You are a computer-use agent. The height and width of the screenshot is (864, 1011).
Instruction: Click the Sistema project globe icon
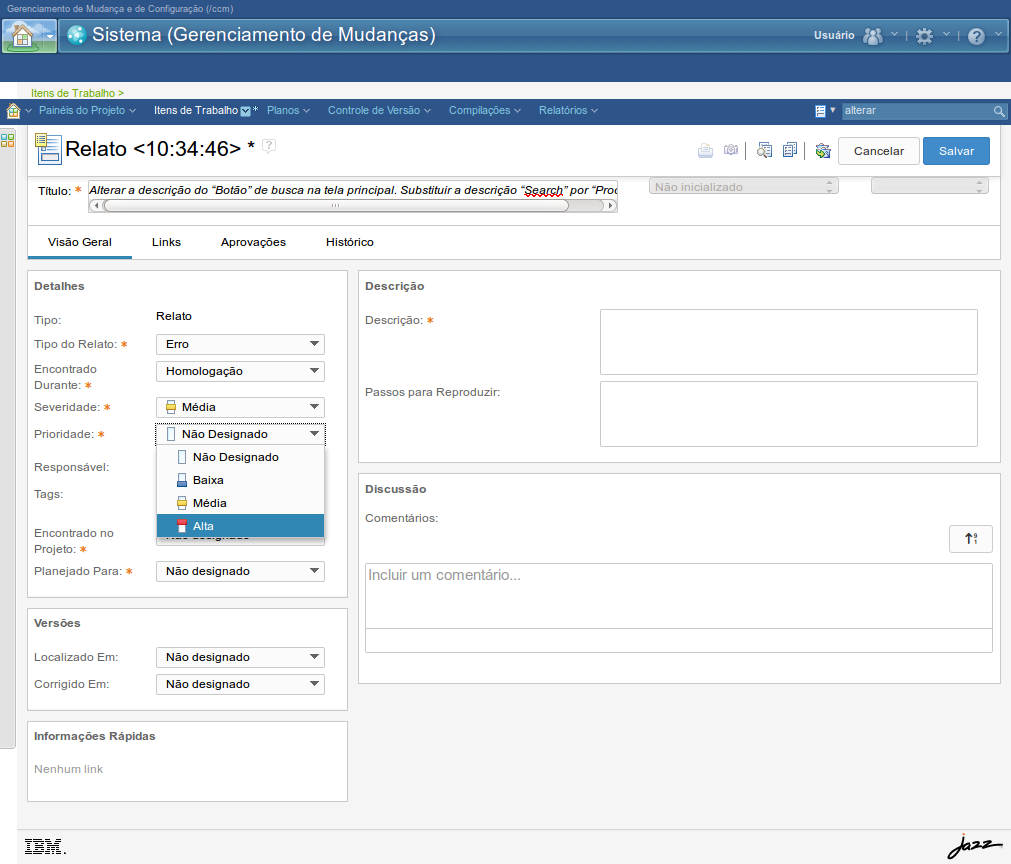(77, 35)
